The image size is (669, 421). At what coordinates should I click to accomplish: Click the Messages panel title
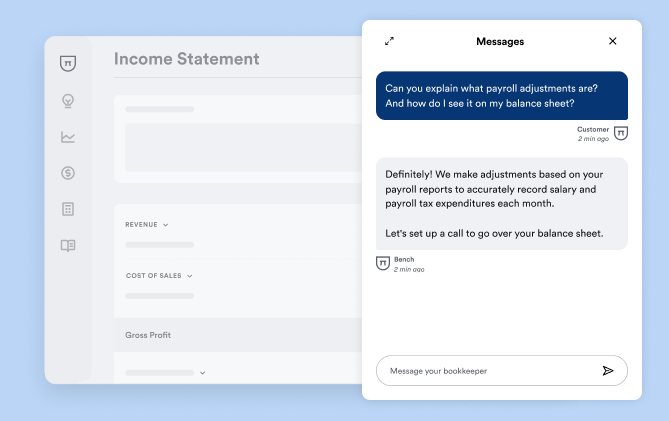(x=500, y=41)
